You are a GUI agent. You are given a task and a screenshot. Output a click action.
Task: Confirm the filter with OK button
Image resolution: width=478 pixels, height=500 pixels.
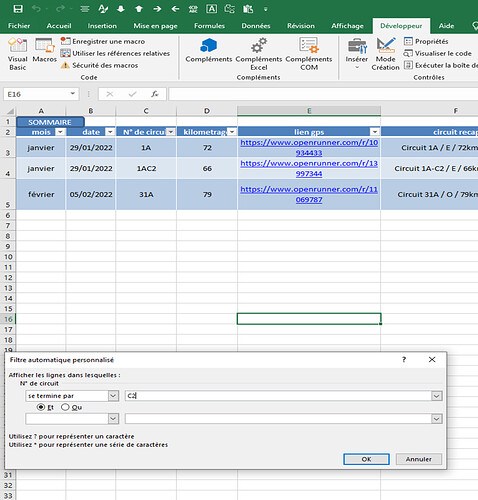pyautogui.click(x=366, y=459)
